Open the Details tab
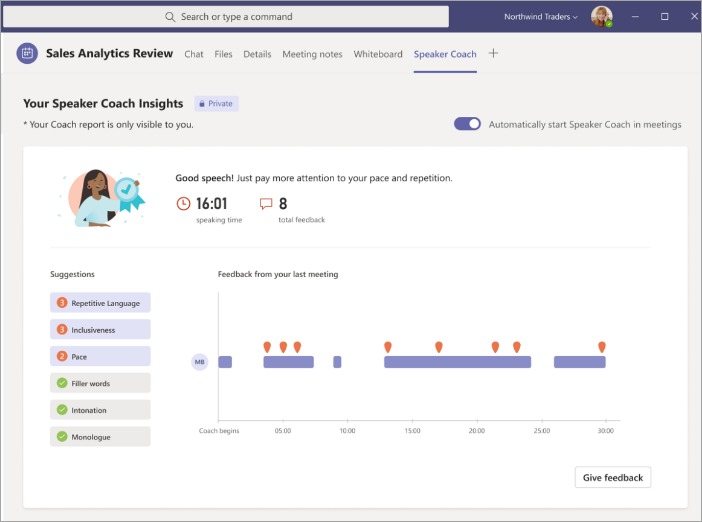The width and height of the screenshot is (702, 522). (x=257, y=54)
